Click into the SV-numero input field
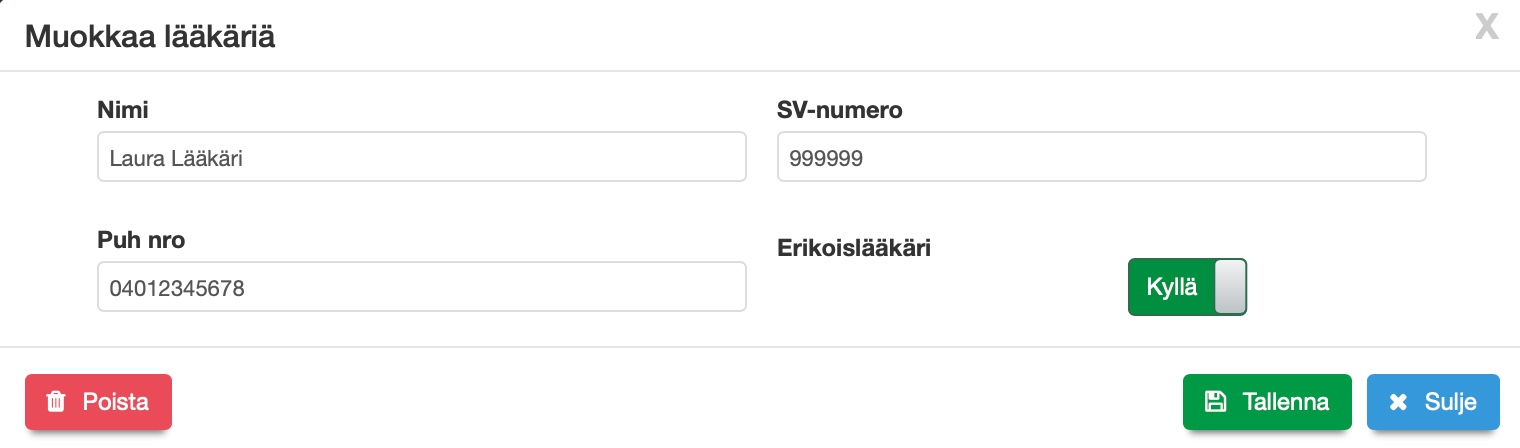Viewport: 1520px width, 448px height. click(x=1101, y=157)
